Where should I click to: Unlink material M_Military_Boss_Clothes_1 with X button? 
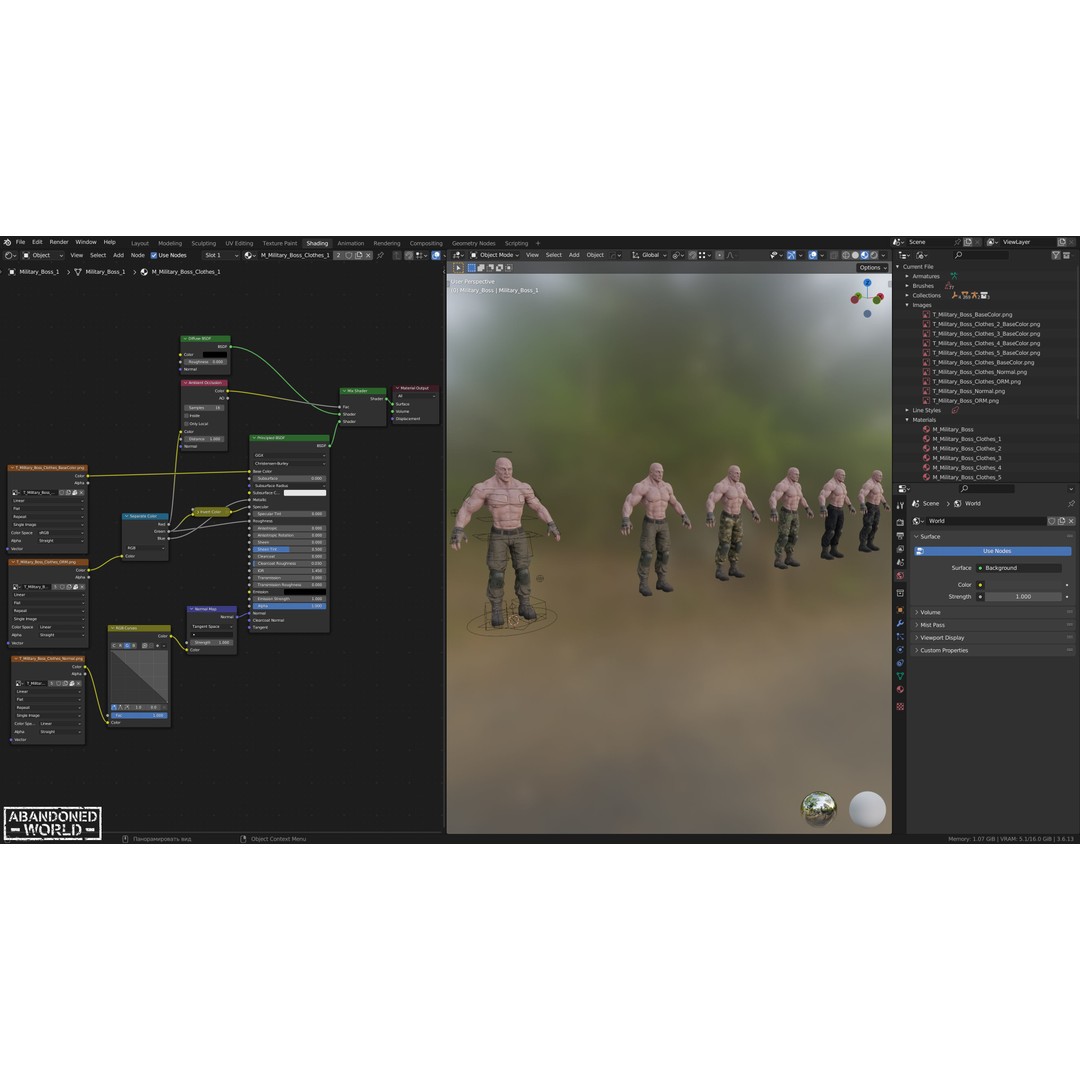(x=368, y=256)
